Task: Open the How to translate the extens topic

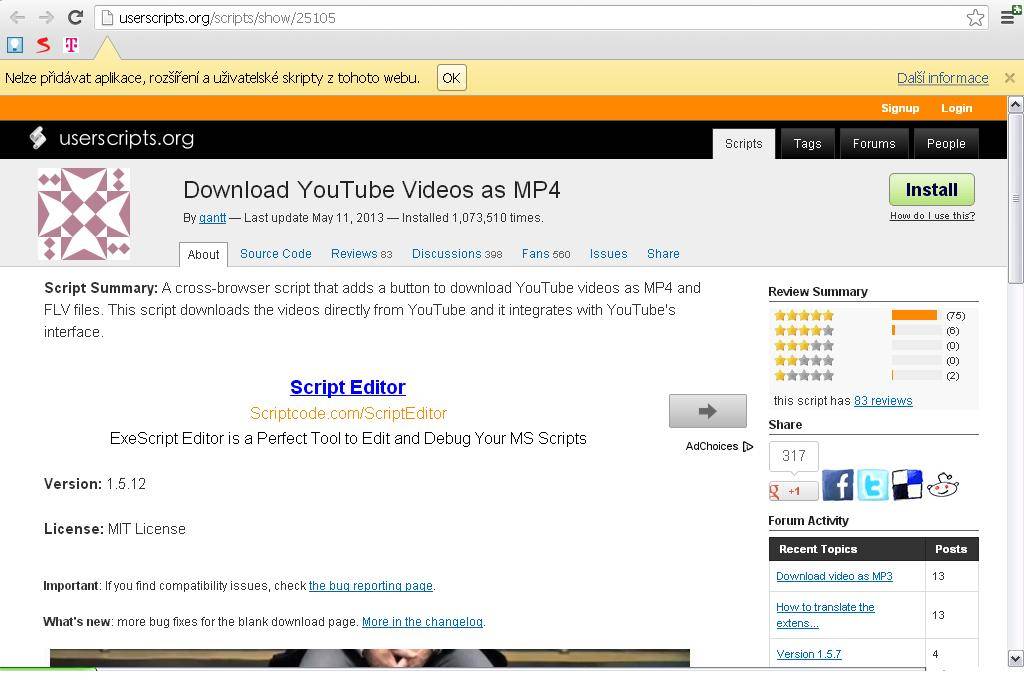Action: pos(825,615)
